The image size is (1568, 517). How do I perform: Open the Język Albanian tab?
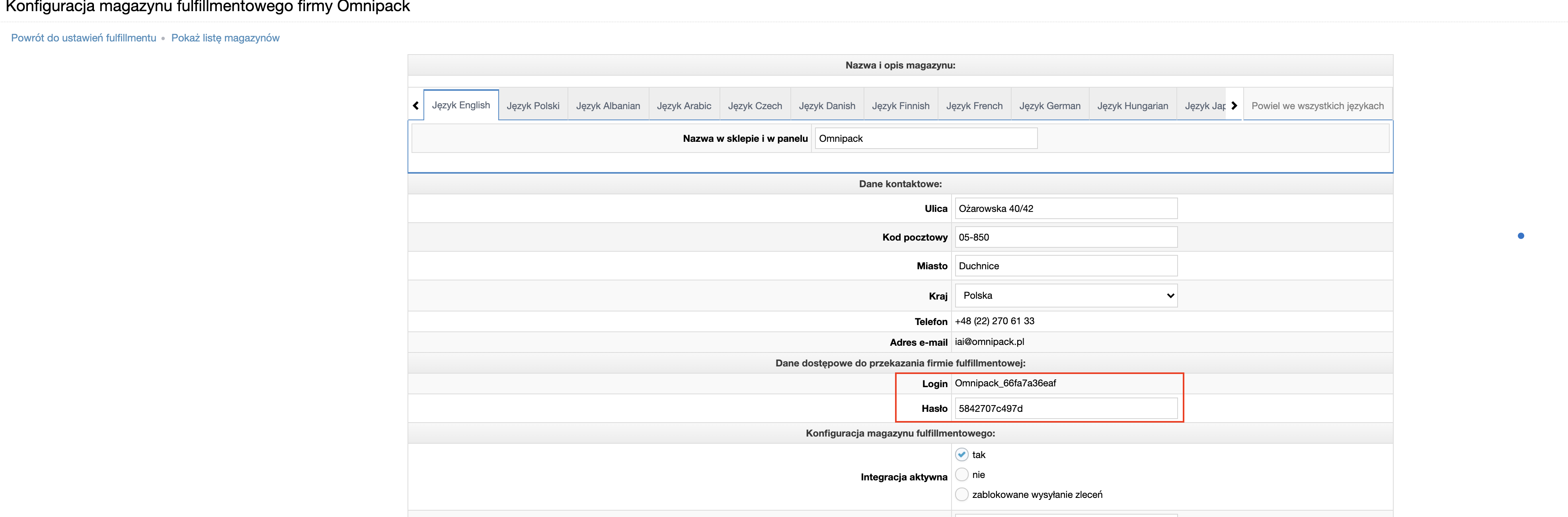(608, 106)
